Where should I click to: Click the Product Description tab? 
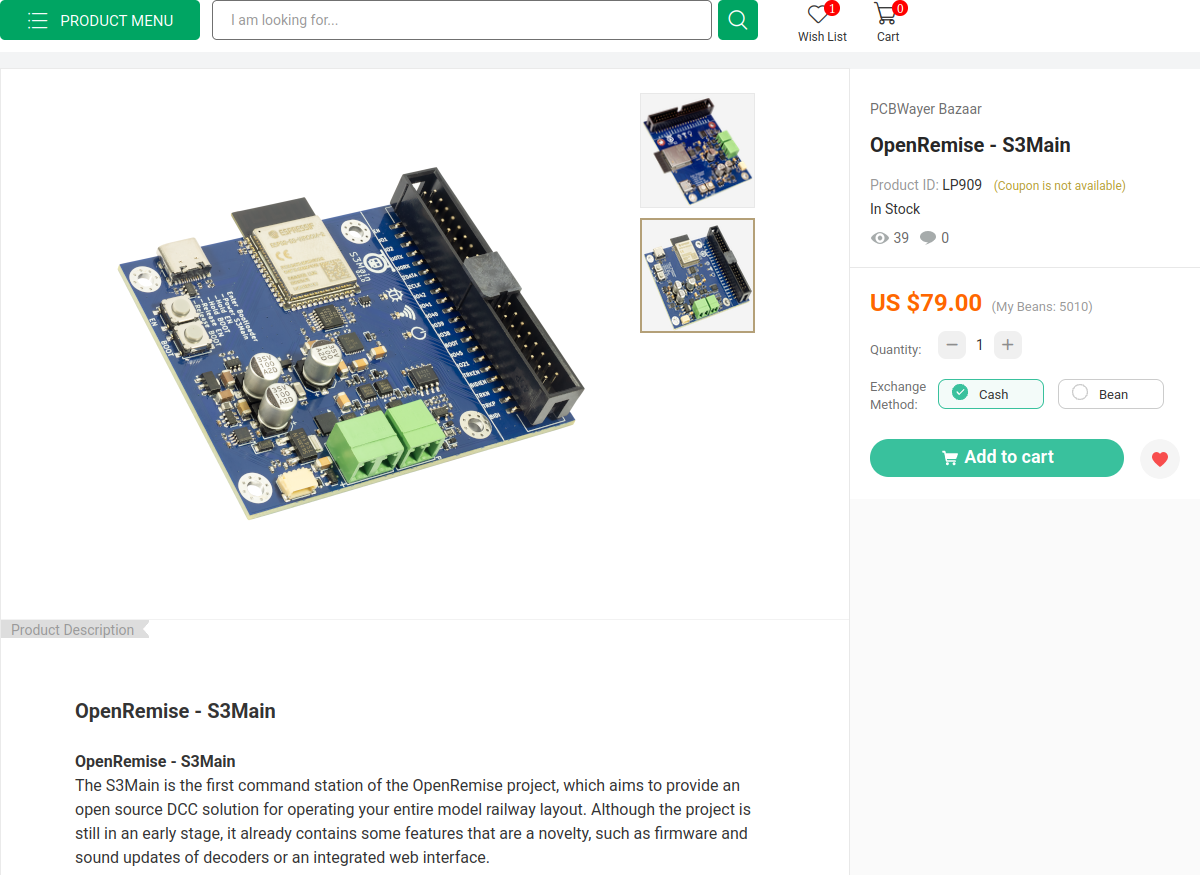[x=74, y=630]
